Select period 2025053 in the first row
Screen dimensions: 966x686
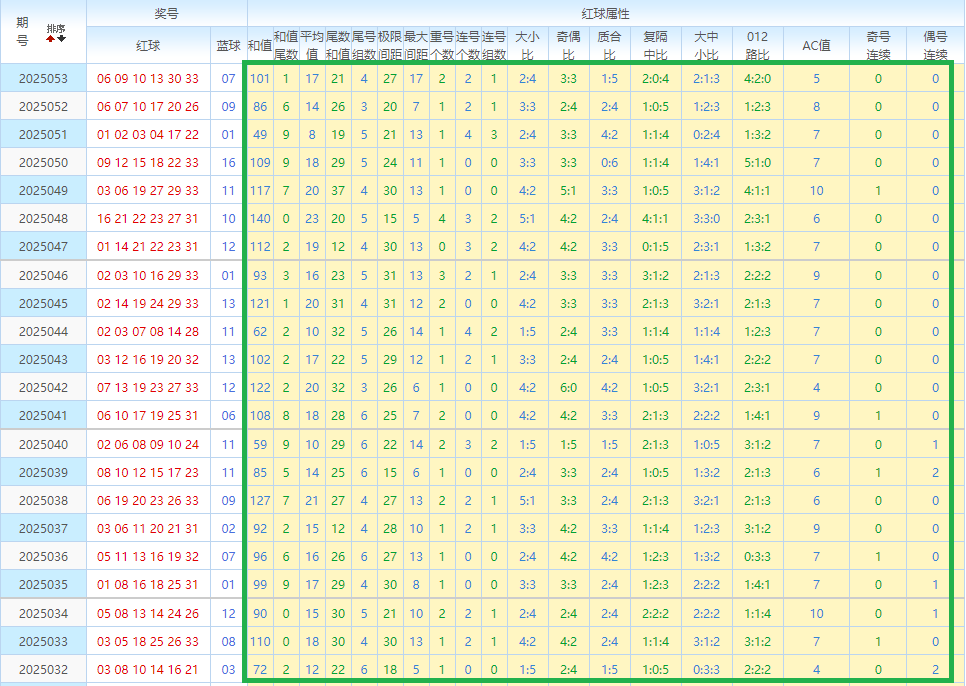(43, 79)
